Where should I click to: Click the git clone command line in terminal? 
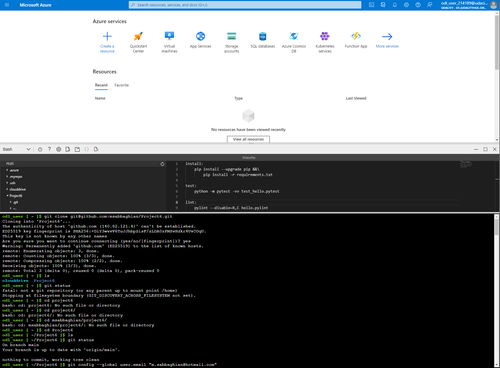point(87,216)
